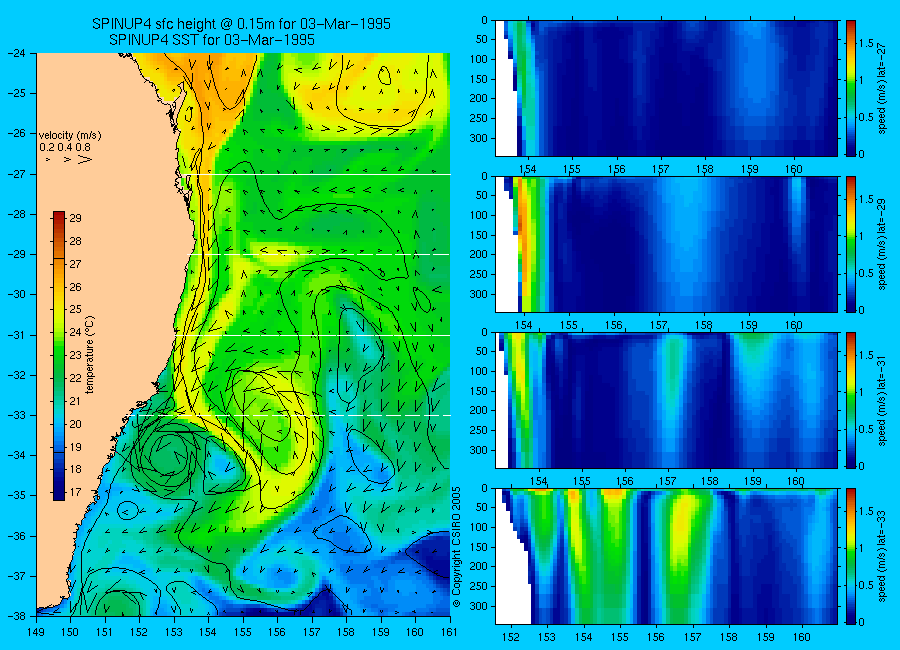
Task: Click the '29' tick on the temperature scale
Action: point(75,218)
